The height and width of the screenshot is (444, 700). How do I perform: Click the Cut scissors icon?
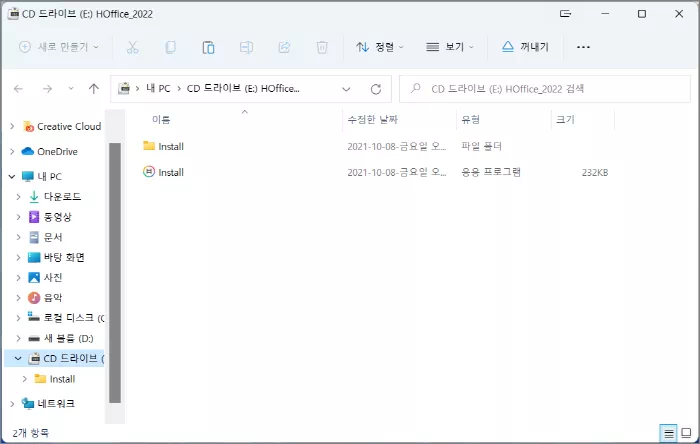(133, 47)
